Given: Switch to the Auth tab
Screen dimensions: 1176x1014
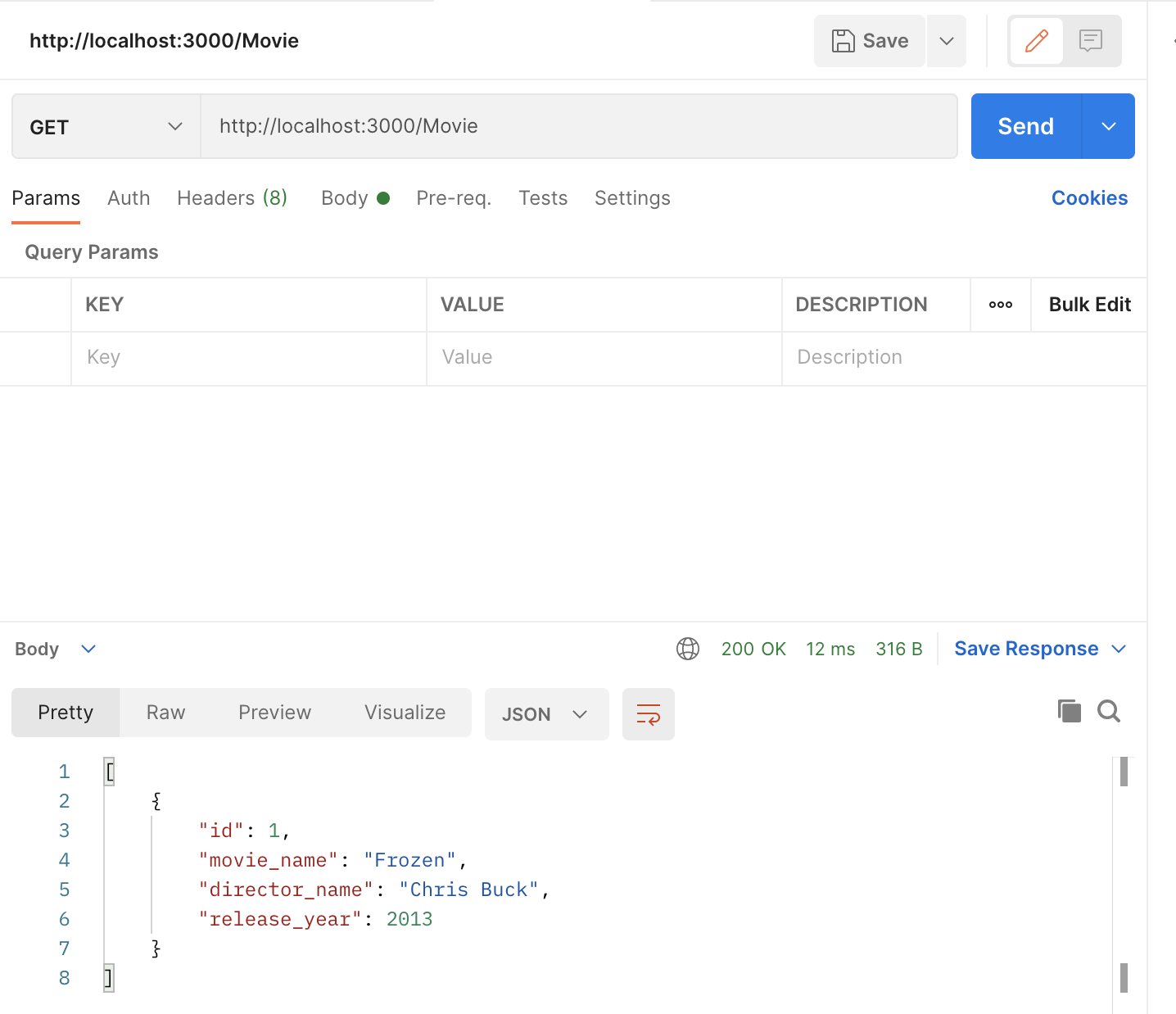Looking at the screenshot, I should pos(129,198).
